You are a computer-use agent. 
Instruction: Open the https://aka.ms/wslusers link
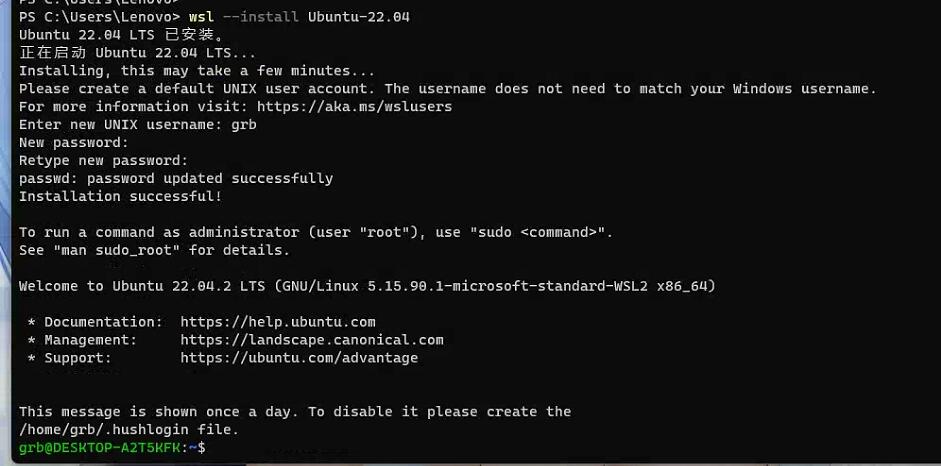pos(354,107)
